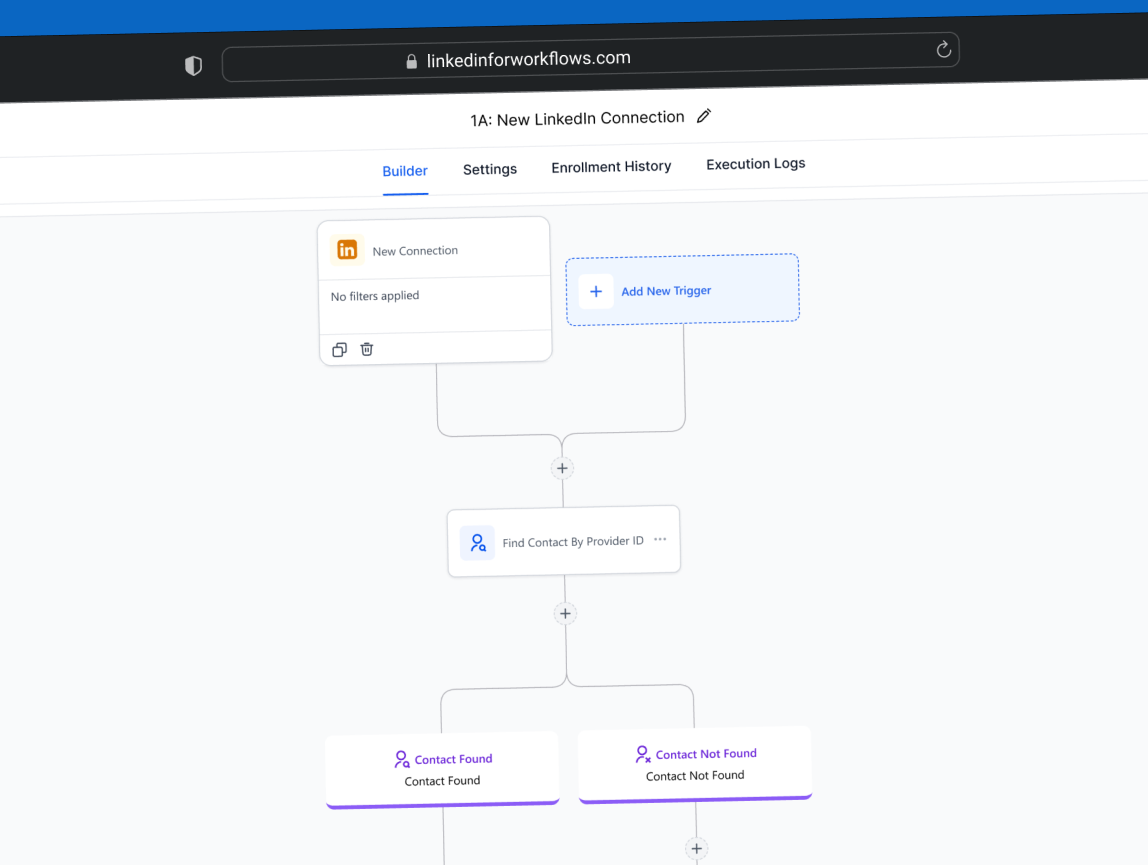Select the Contact Not Found branch card
Image resolution: width=1148 pixels, height=865 pixels.
tap(694, 763)
